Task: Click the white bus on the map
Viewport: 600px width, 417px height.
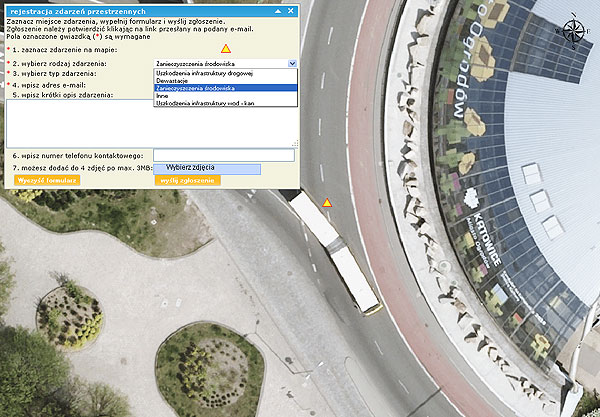Action: click(335, 252)
